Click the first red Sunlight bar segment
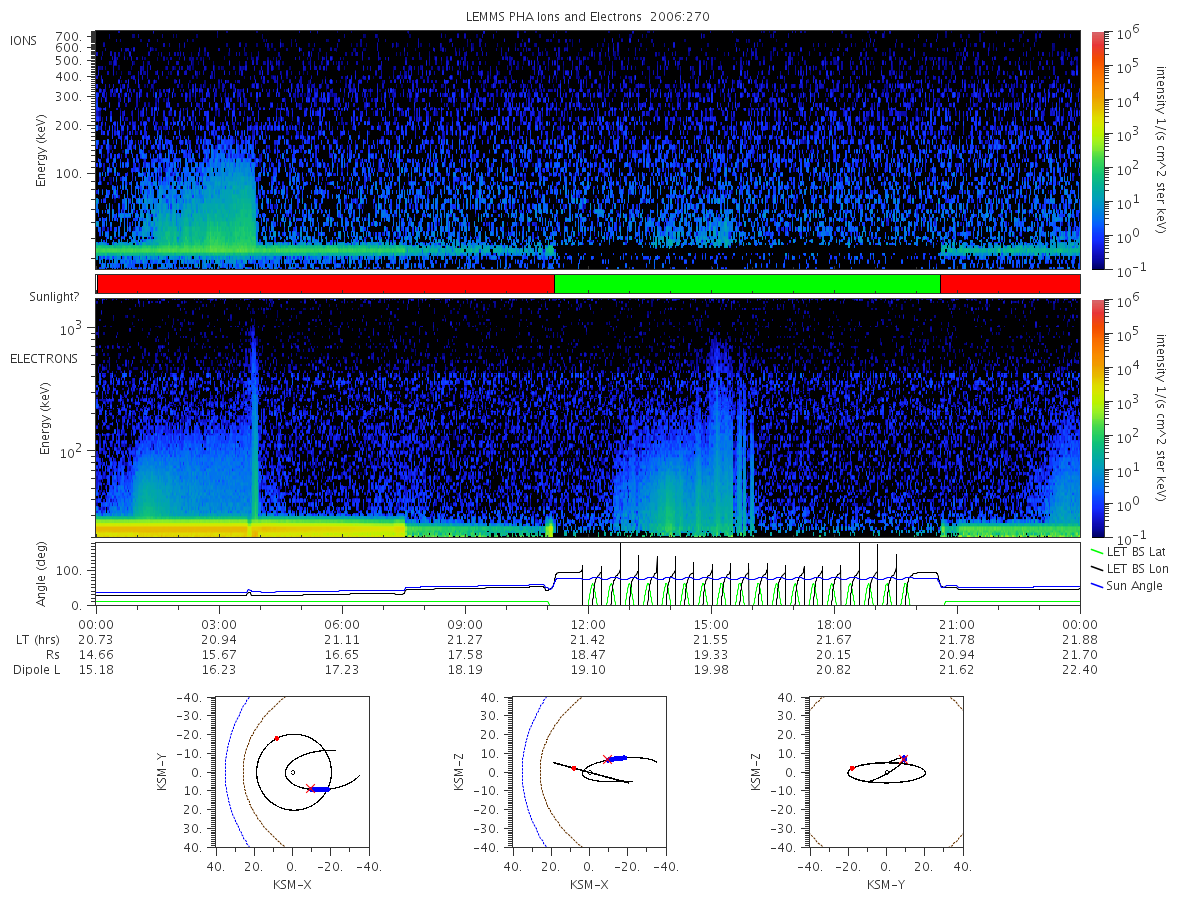The image size is (1200, 900). tap(326, 284)
